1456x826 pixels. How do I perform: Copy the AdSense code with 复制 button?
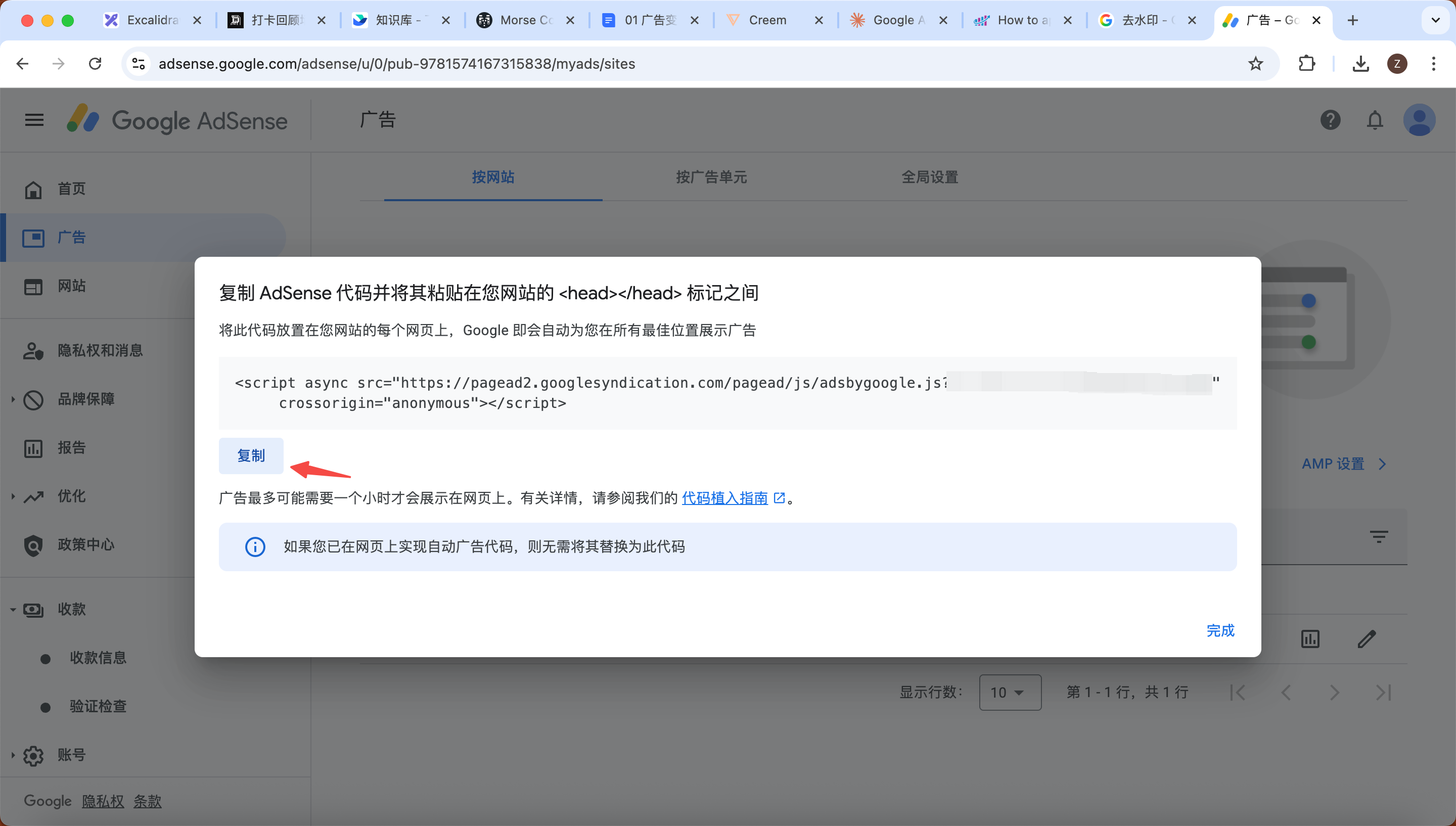(x=251, y=455)
